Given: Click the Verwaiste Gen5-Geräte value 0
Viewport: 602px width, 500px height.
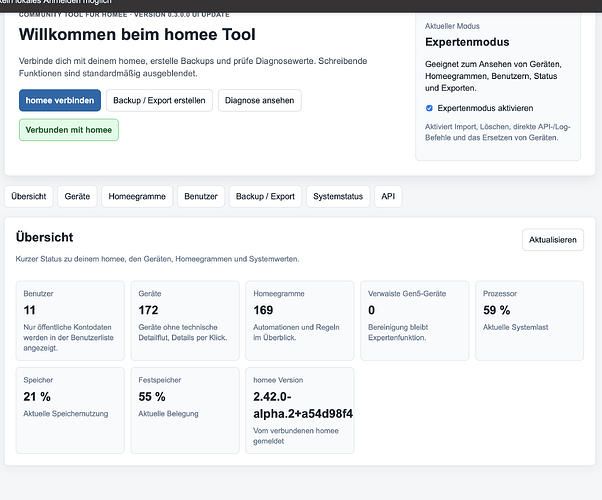Looking at the screenshot, I should point(371,310).
